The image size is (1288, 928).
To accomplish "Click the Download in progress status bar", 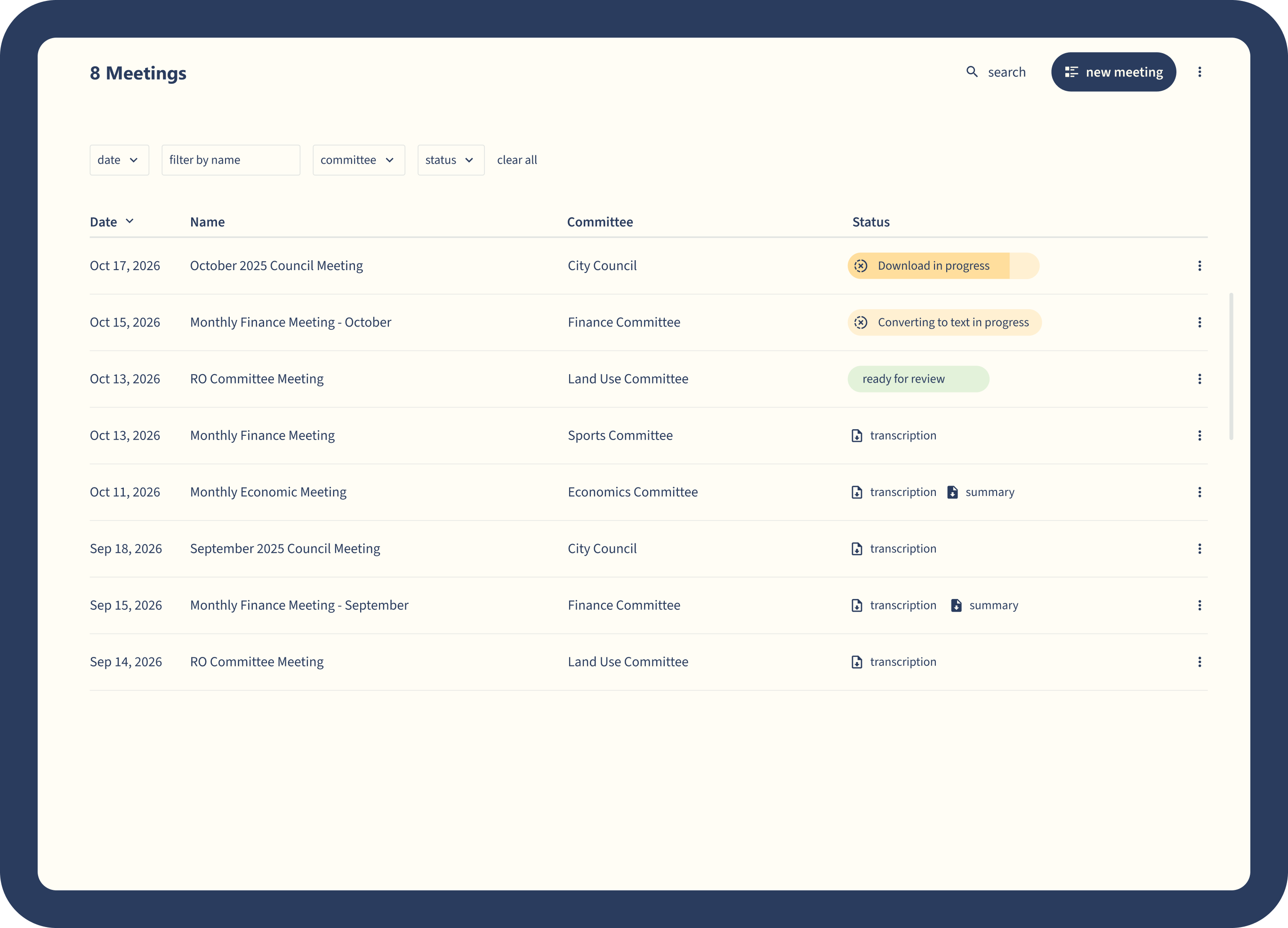I will 943,265.
